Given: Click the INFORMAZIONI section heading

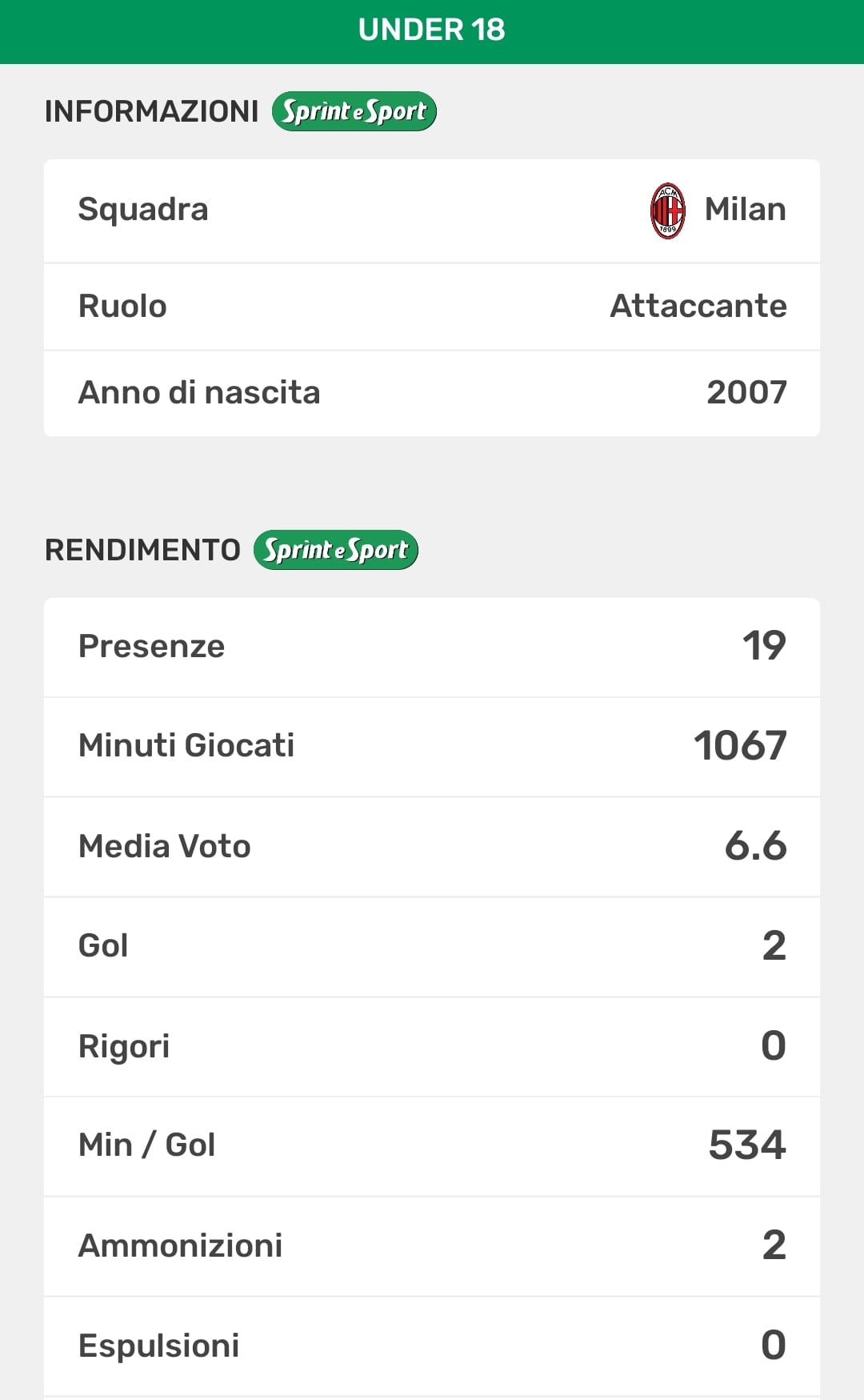Looking at the screenshot, I should (151, 112).
